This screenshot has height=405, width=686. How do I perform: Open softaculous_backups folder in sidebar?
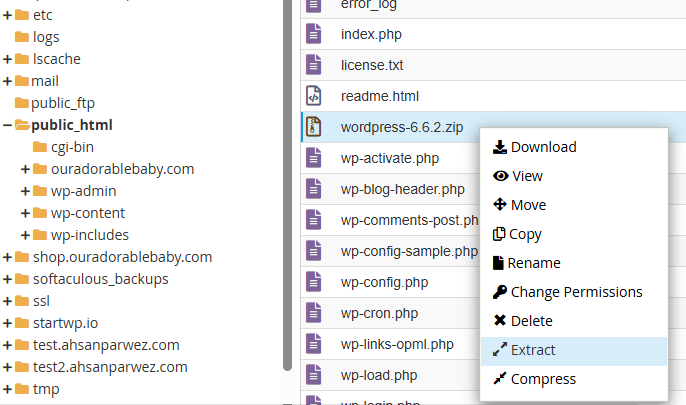click(99, 279)
